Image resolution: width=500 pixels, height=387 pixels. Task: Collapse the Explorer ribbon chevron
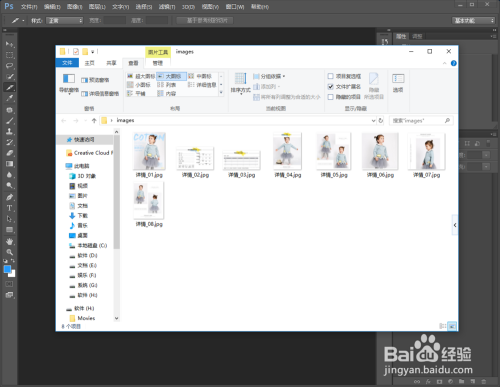(x=444, y=63)
